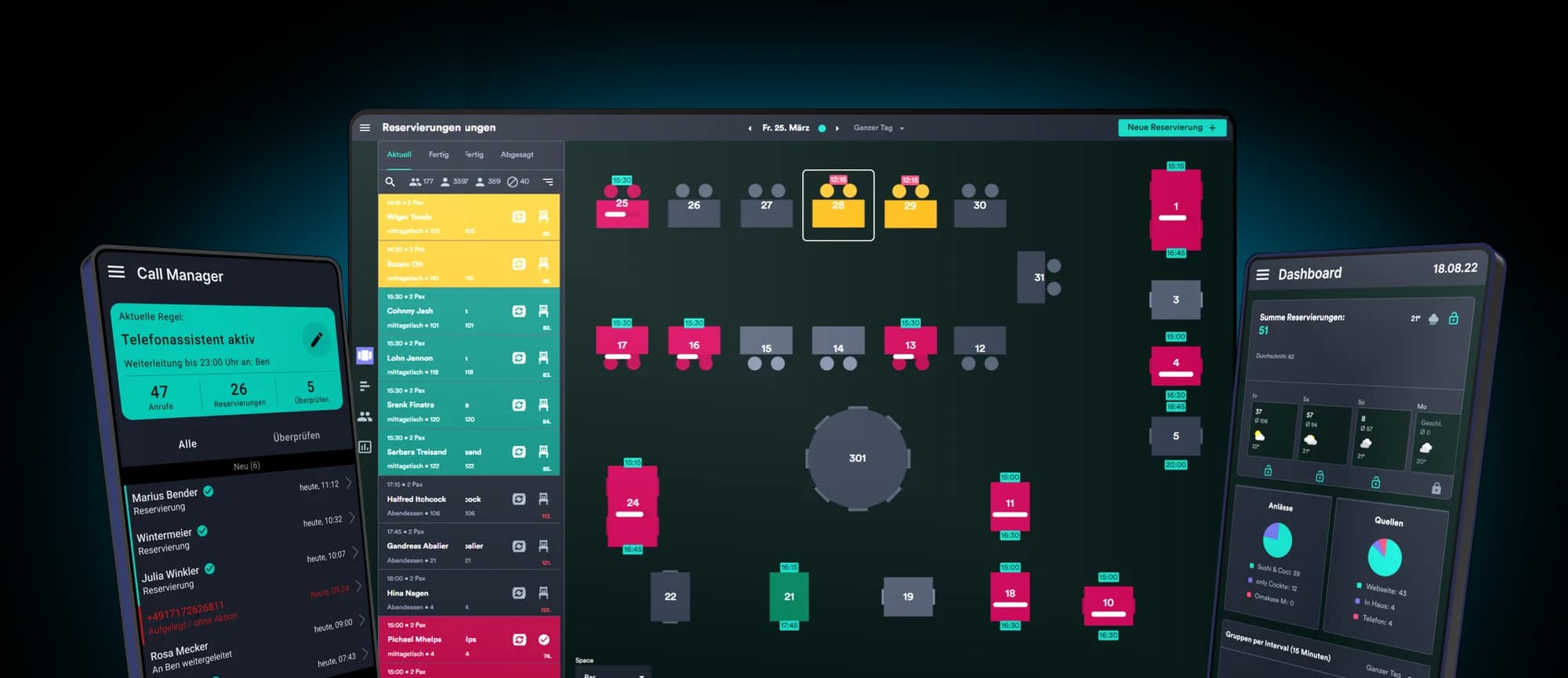Click the search magnifier in reservation list
The image size is (1568, 678).
(390, 182)
